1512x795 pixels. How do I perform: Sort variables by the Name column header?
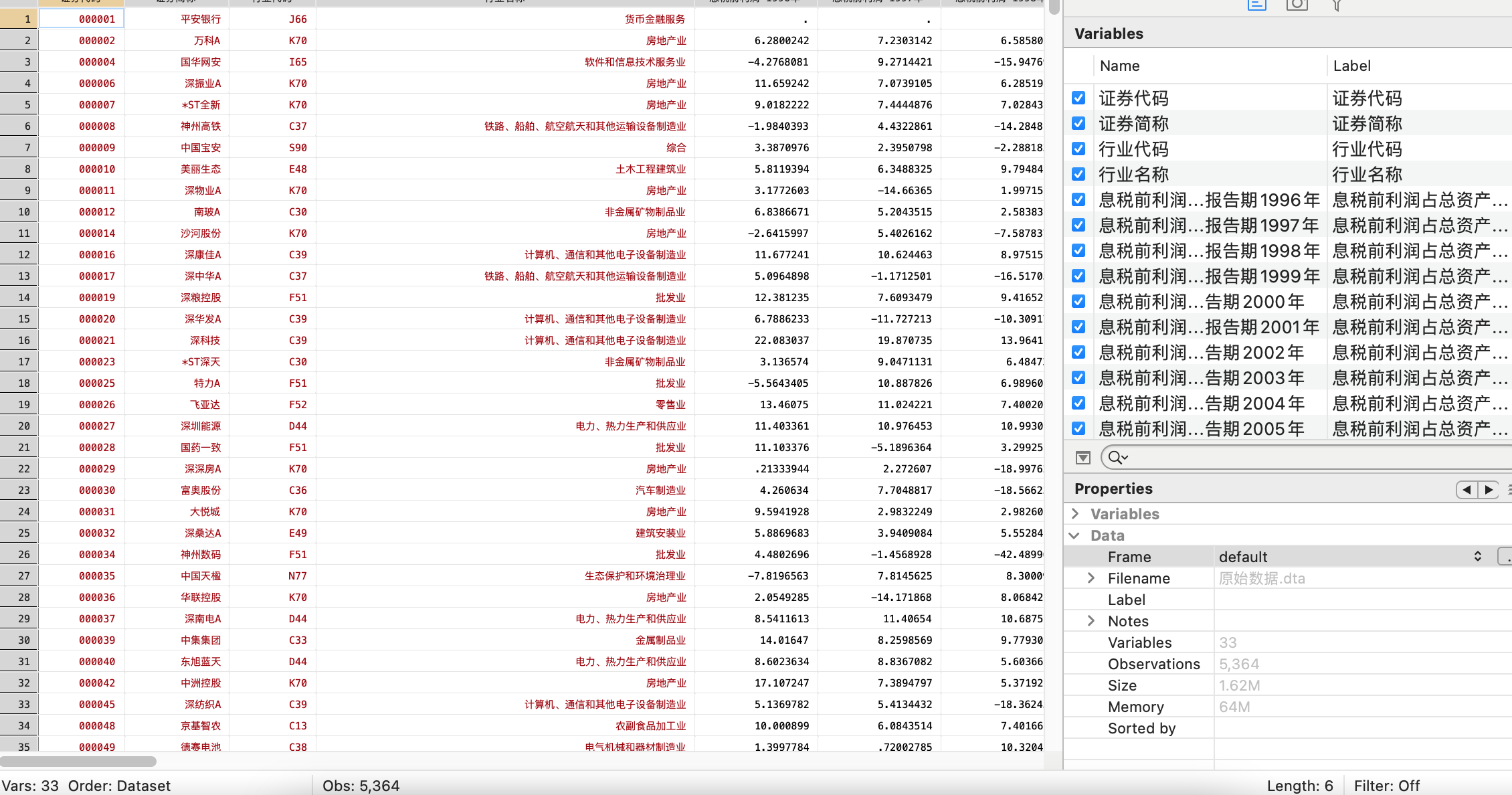tap(1119, 66)
